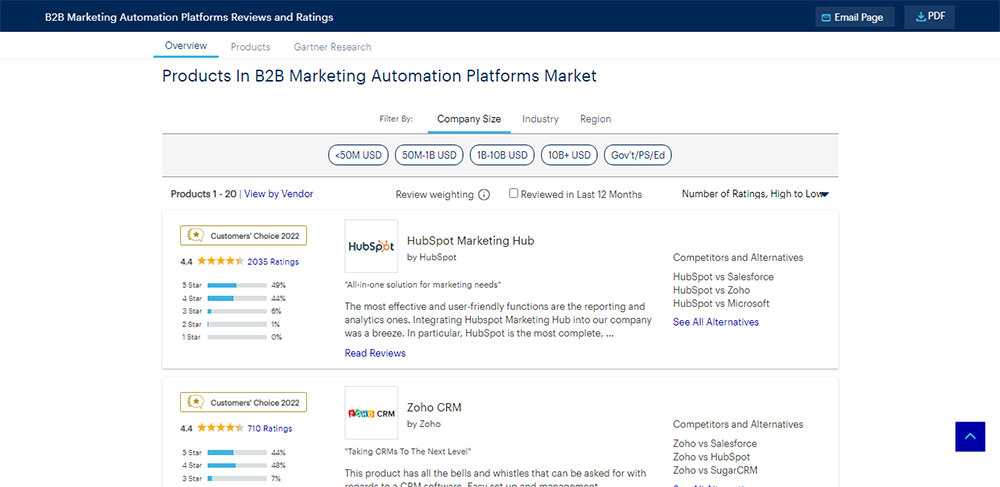Click the View by Vendor link
The image size is (1000, 487).
click(279, 194)
